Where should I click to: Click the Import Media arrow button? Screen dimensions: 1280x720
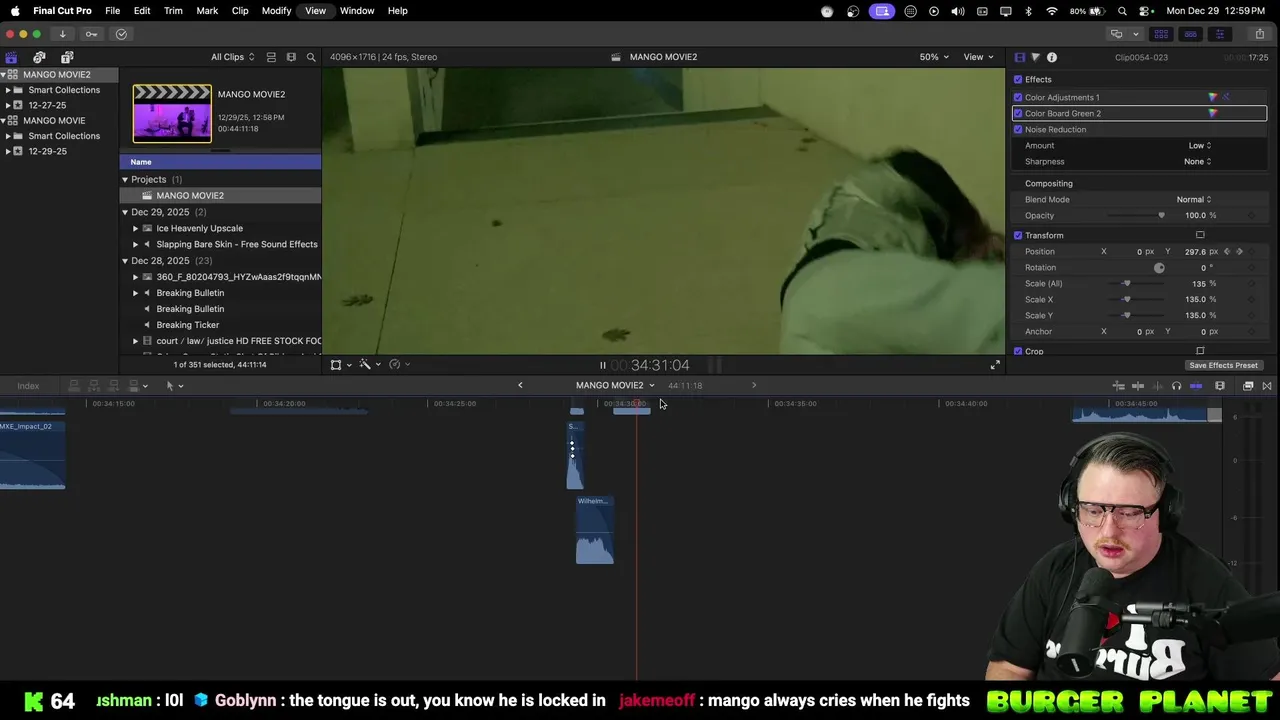point(62,34)
